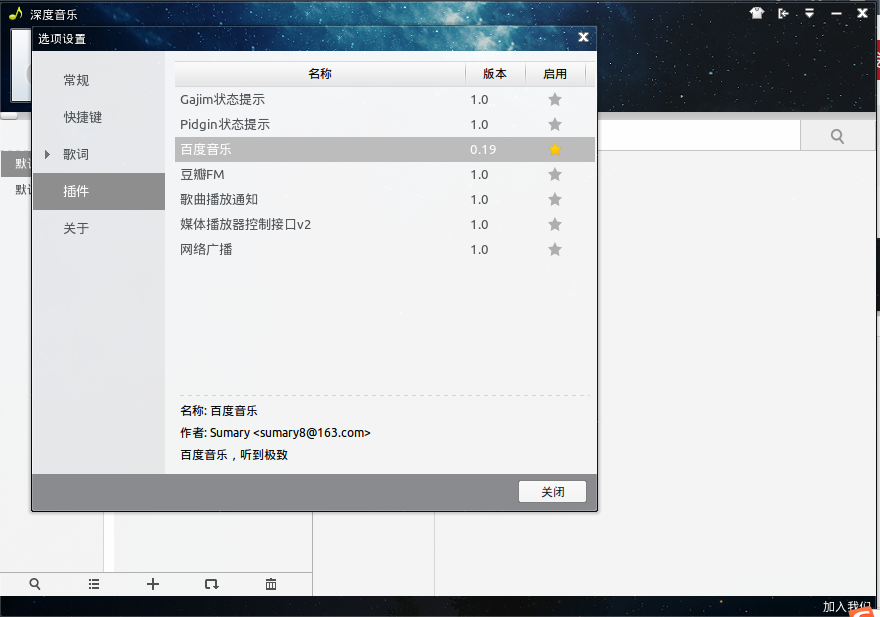The image size is (880, 617).
Task: Sort plugins by 版本 column header
Action: [x=495, y=74]
